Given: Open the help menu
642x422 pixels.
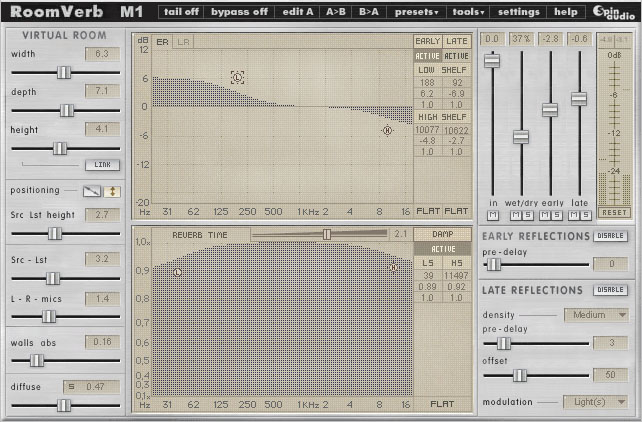Looking at the screenshot, I should point(565,12).
